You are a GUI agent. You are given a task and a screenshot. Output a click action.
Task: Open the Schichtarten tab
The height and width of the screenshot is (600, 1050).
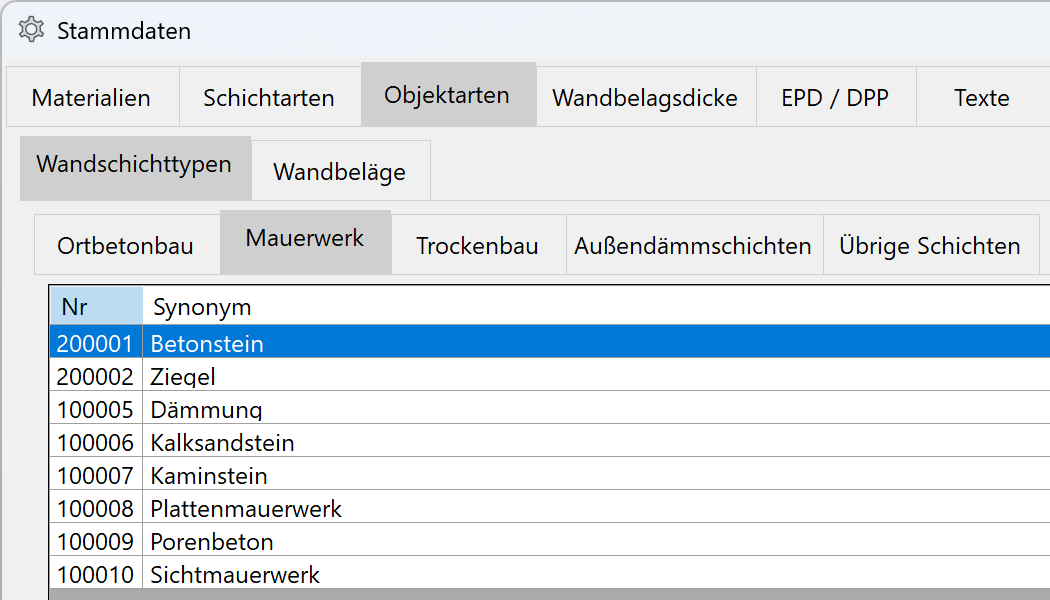268,98
